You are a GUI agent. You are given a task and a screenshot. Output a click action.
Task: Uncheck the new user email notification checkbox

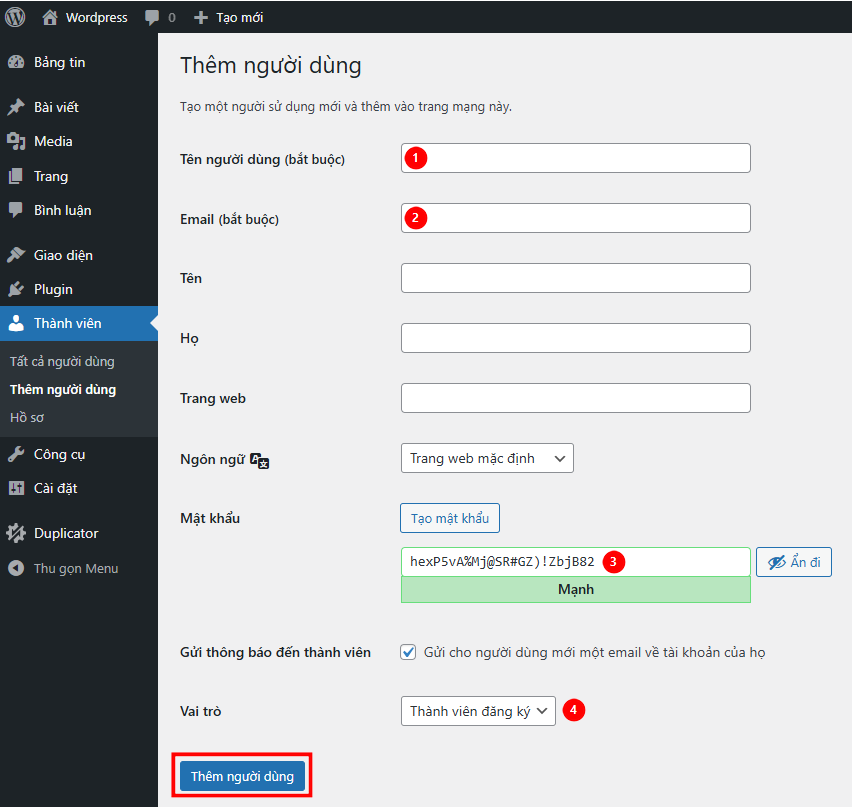(408, 651)
